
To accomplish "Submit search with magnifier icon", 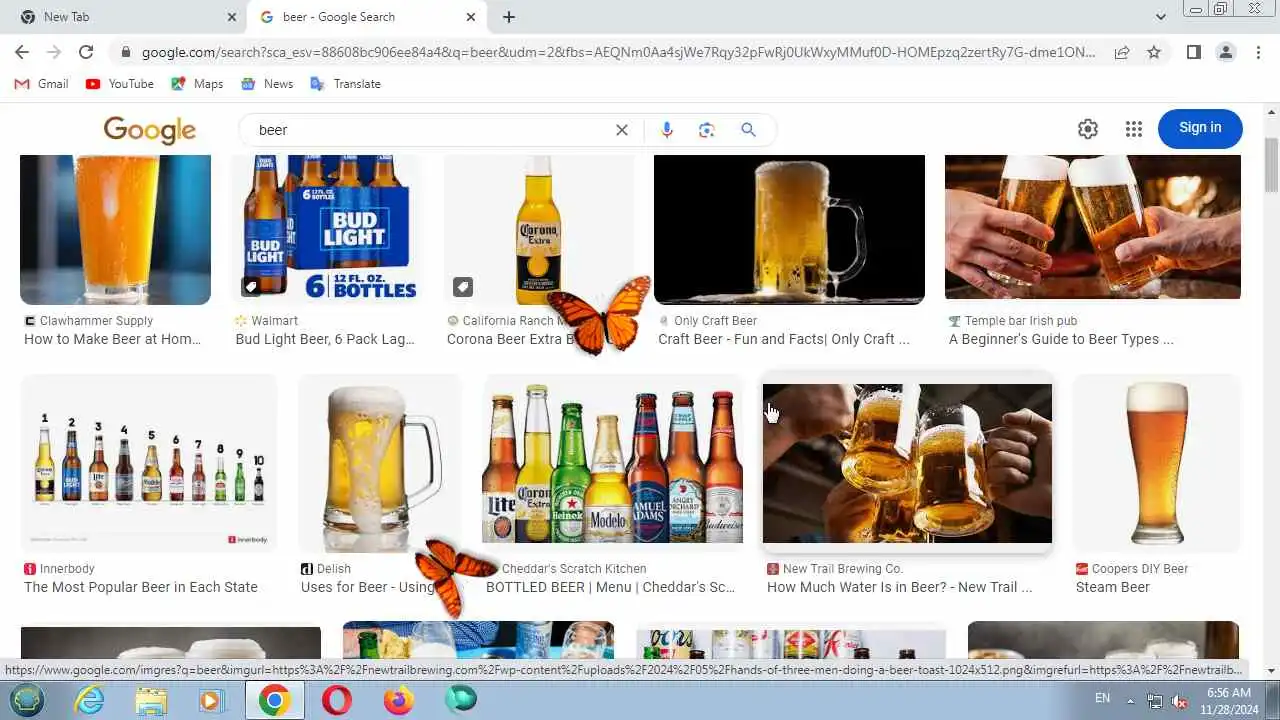I will (x=748, y=130).
